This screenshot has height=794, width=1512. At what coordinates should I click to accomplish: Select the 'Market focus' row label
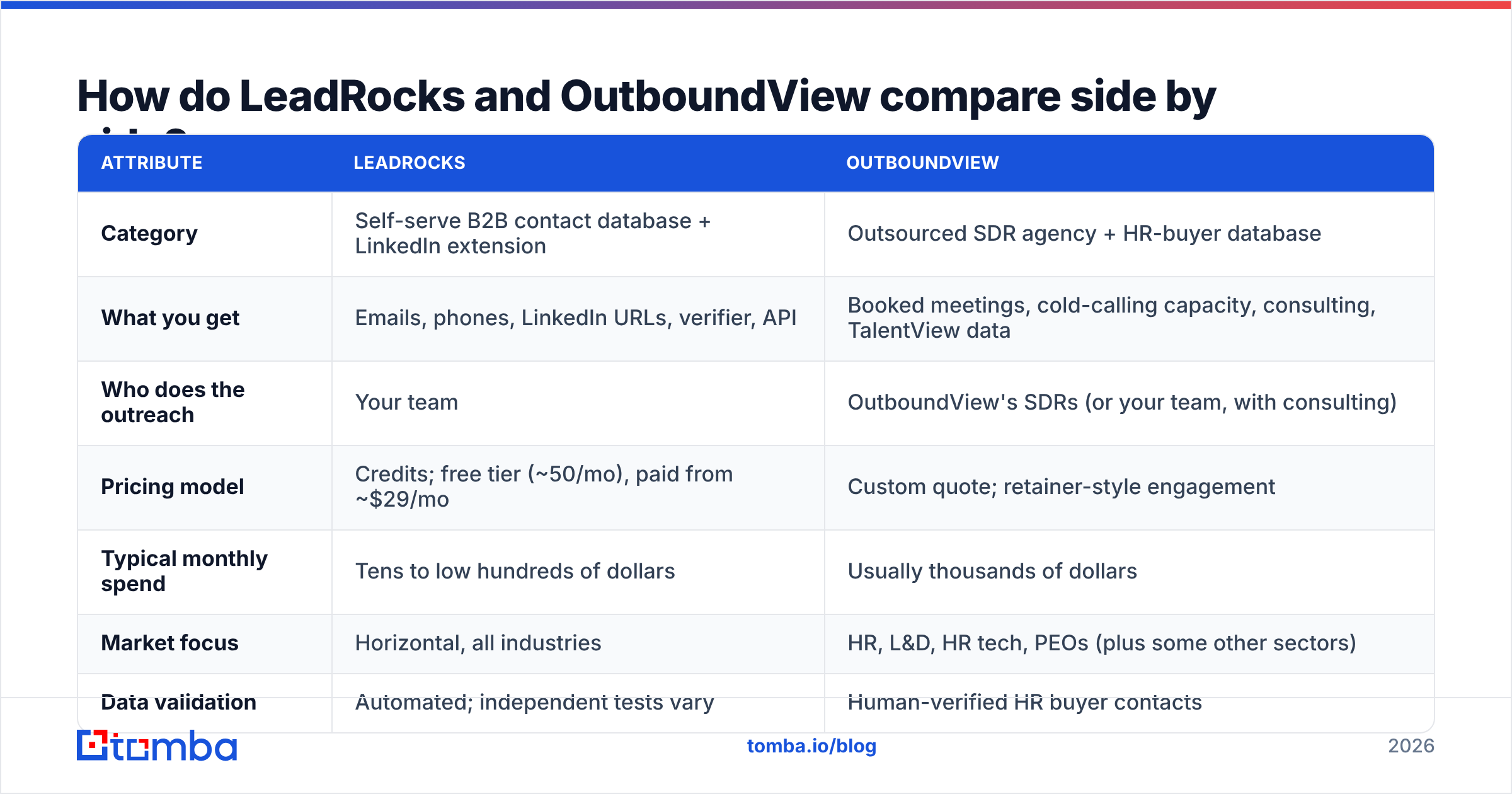coord(169,643)
